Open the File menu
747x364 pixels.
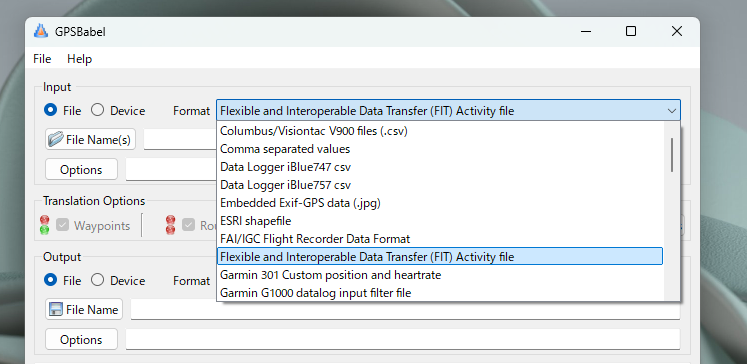(42, 59)
